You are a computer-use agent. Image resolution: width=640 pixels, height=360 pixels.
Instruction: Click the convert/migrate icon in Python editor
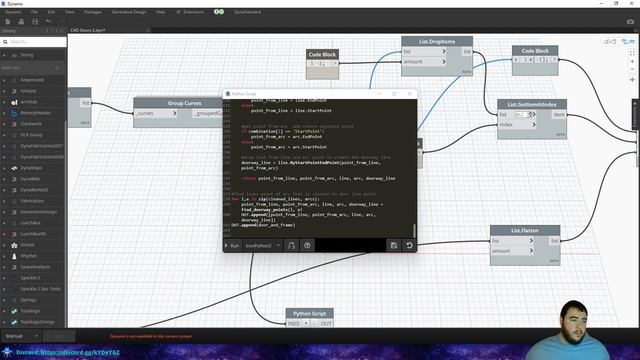(x=291, y=245)
